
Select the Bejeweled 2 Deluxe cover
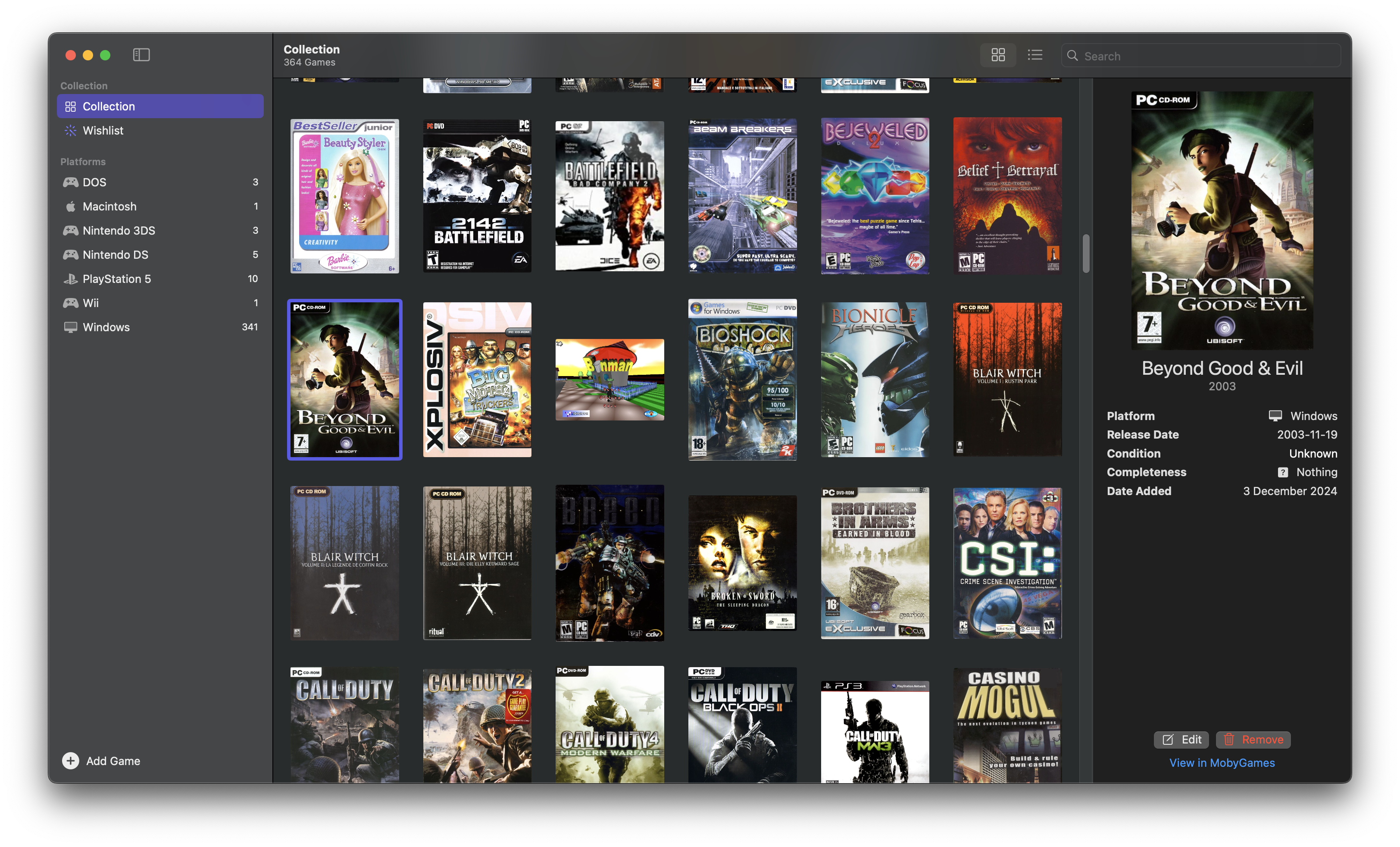coord(875,196)
